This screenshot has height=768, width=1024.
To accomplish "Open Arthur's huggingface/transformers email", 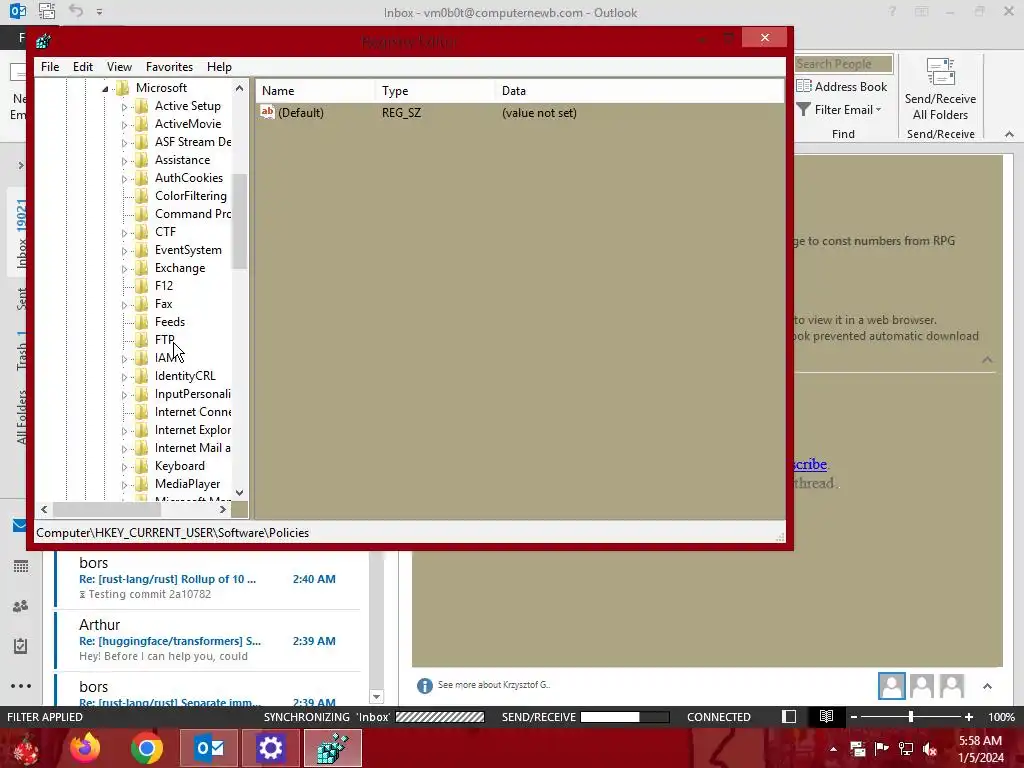I will pos(208,641).
